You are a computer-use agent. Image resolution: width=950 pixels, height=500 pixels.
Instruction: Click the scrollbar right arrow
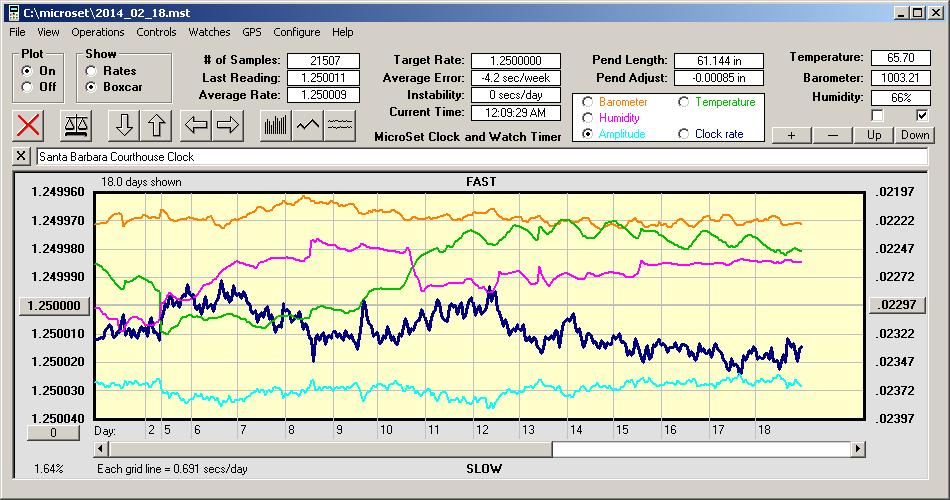pyautogui.click(x=857, y=449)
